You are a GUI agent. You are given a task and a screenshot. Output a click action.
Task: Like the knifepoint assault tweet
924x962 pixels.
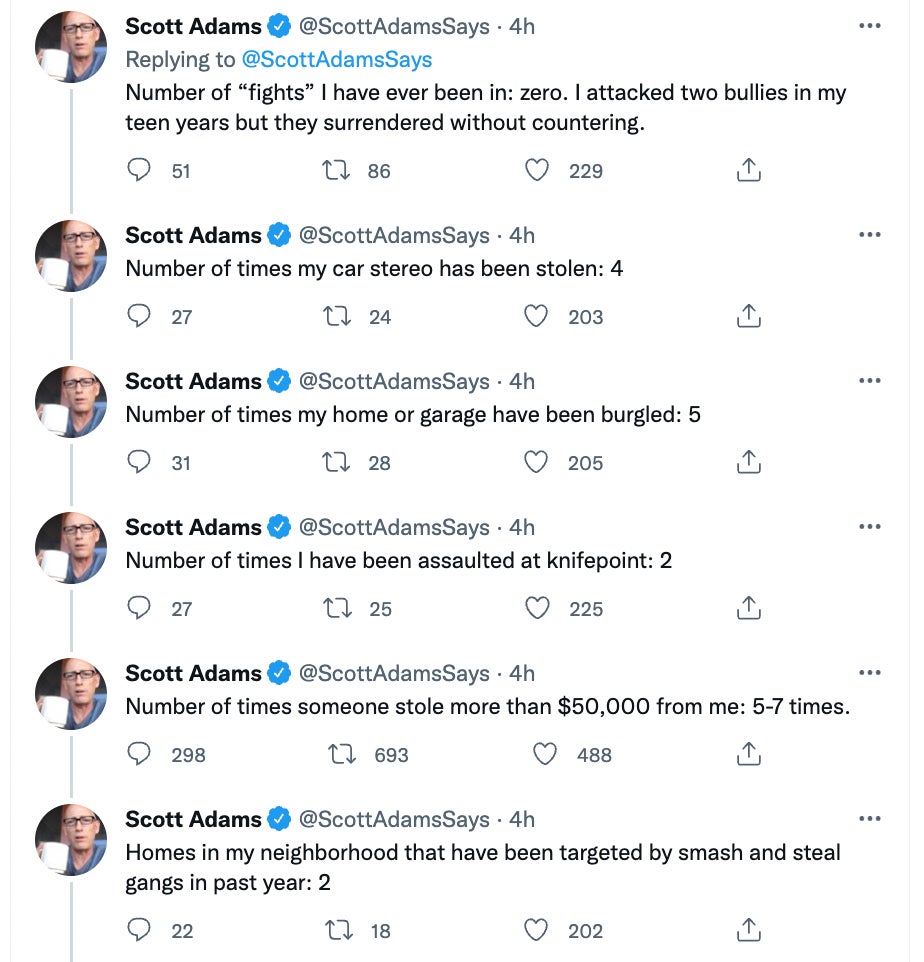(x=538, y=608)
